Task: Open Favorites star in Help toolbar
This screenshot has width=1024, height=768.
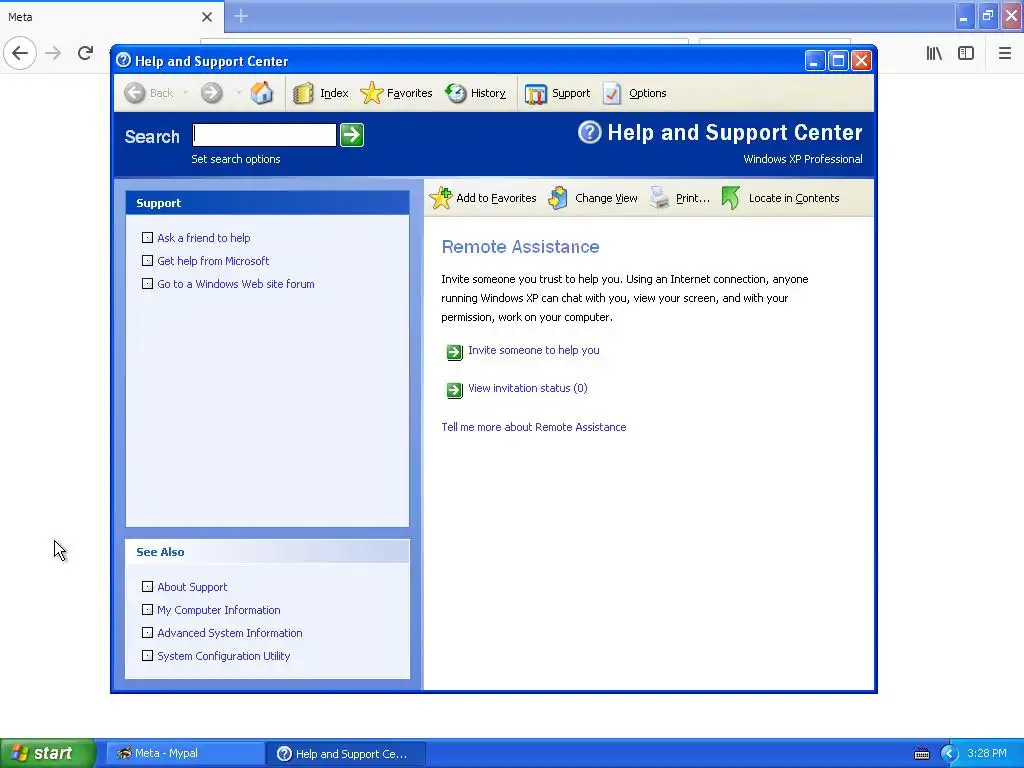Action: click(x=372, y=93)
